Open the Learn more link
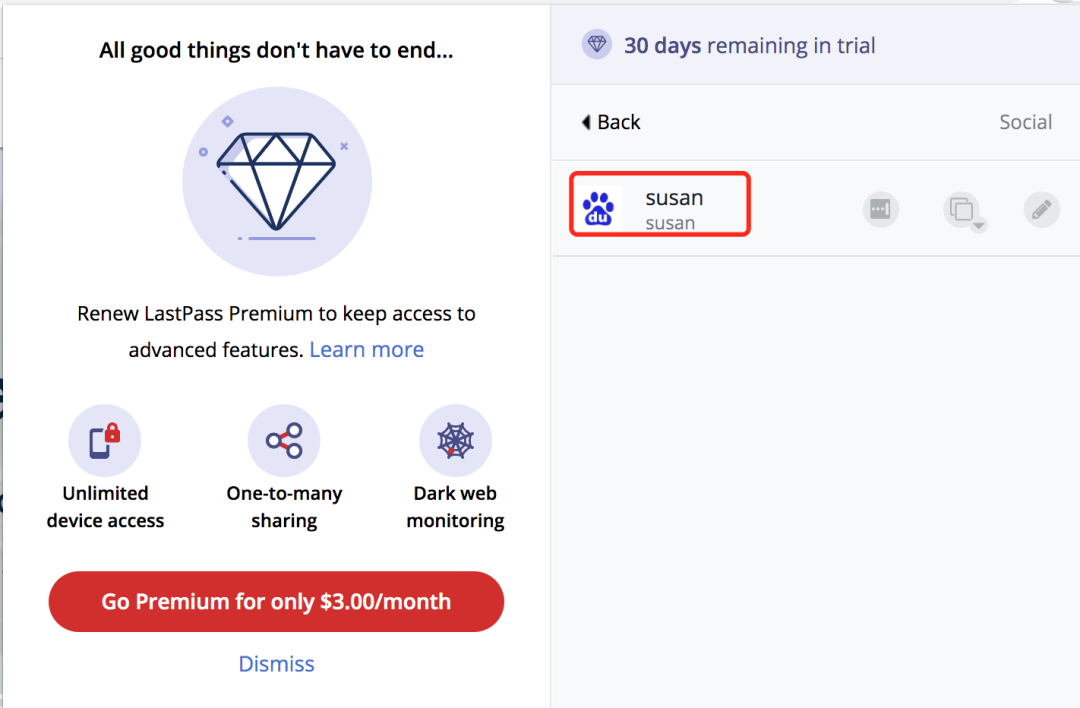 point(366,349)
